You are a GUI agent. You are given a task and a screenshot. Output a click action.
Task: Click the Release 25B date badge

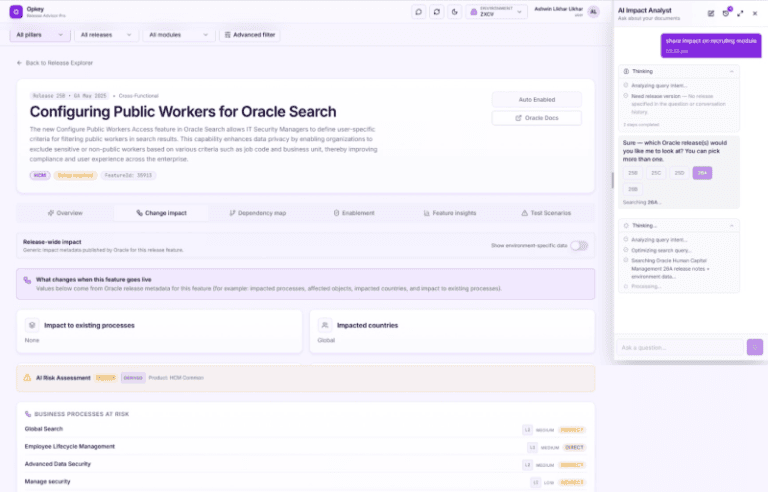click(x=70, y=96)
